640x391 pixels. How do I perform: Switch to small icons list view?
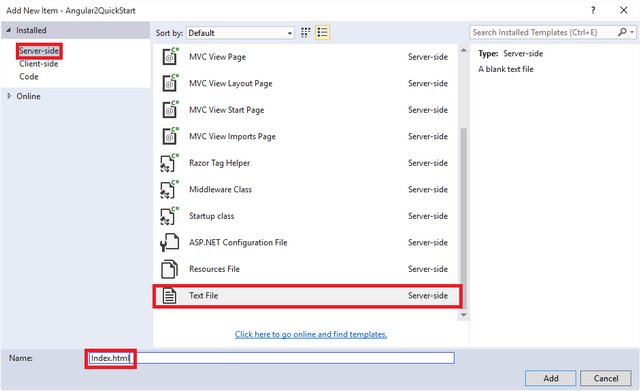click(x=322, y=33)
